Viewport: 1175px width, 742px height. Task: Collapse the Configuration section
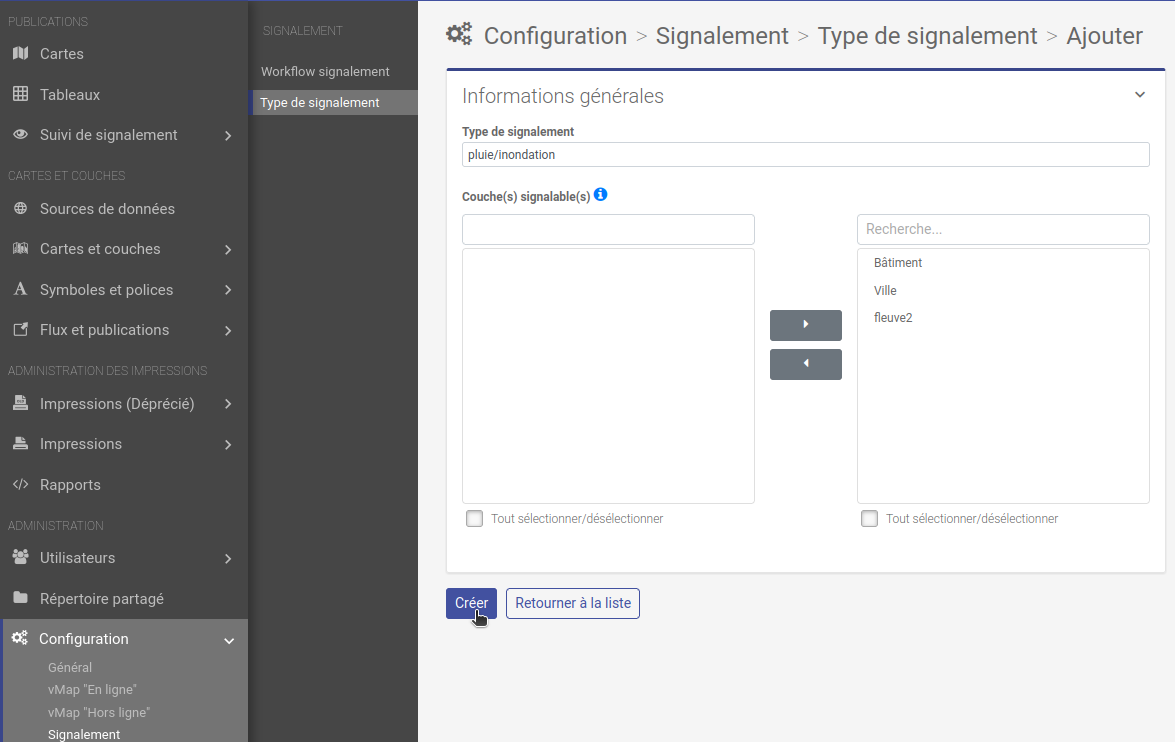229,639
